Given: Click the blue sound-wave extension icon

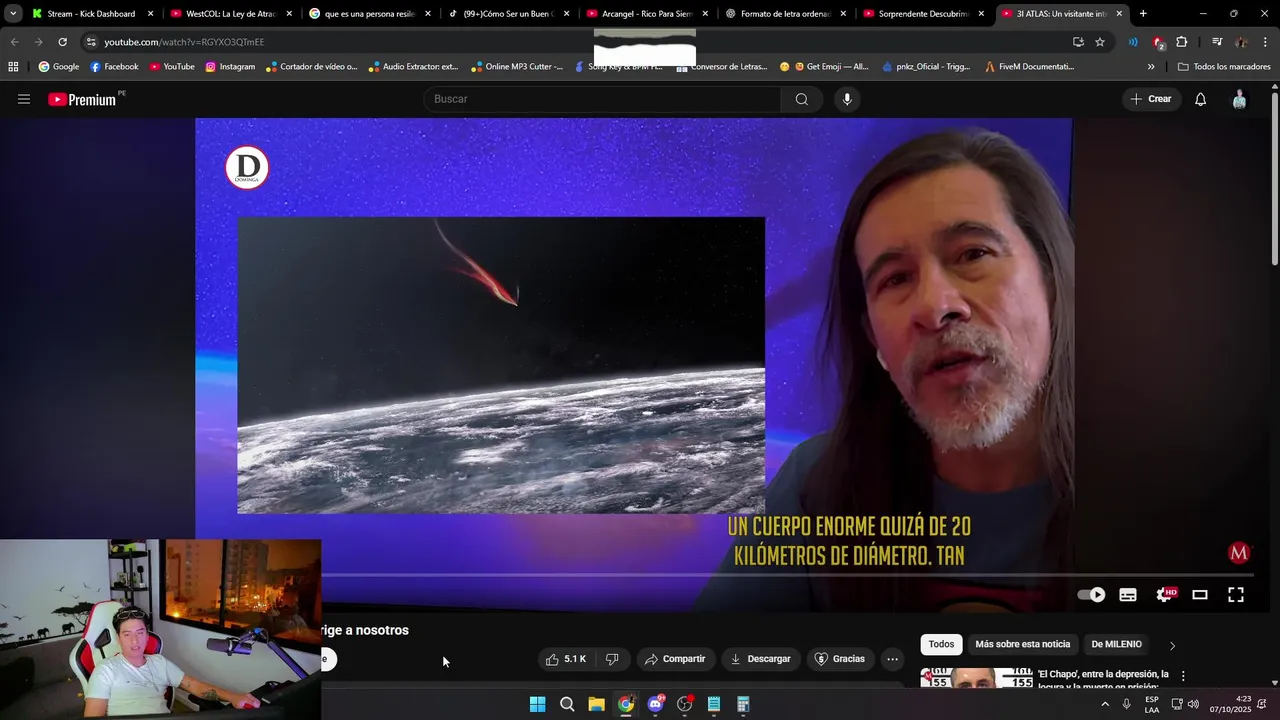Looking at the screenshot, I should click(1133, 42).
